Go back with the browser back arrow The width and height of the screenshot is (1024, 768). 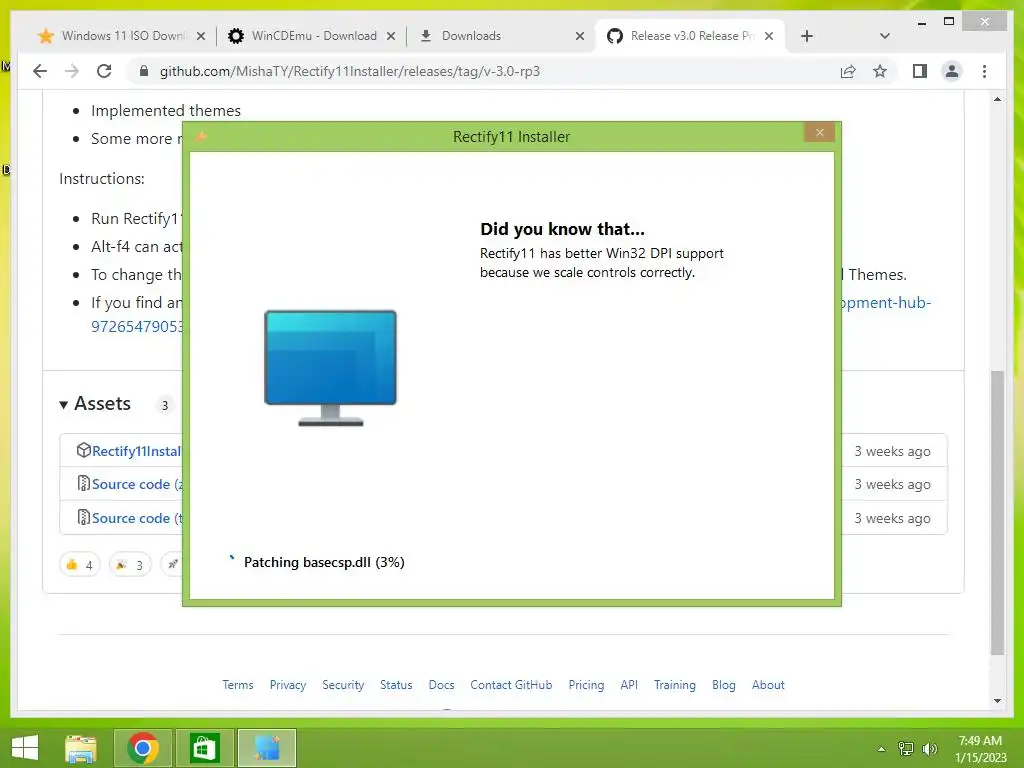click(x=40, y=71)
